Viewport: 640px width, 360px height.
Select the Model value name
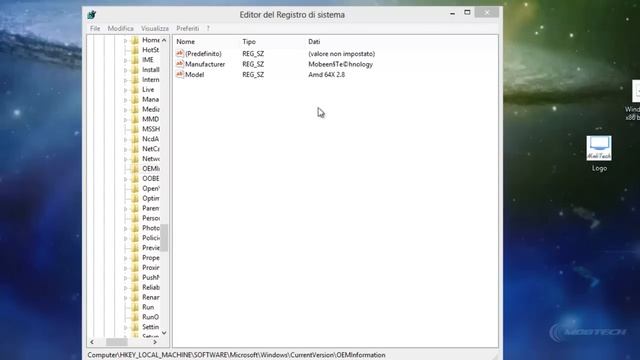(x=195, y=75)
